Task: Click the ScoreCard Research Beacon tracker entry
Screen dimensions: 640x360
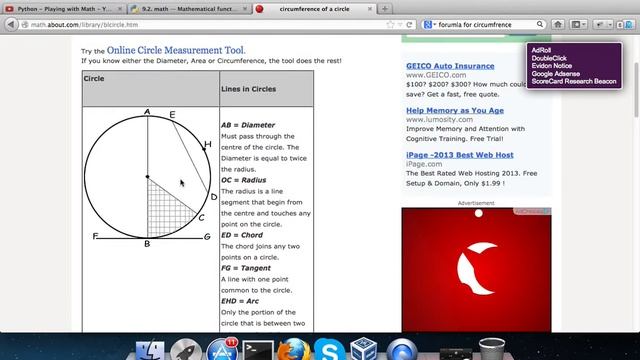Action: 574,81
